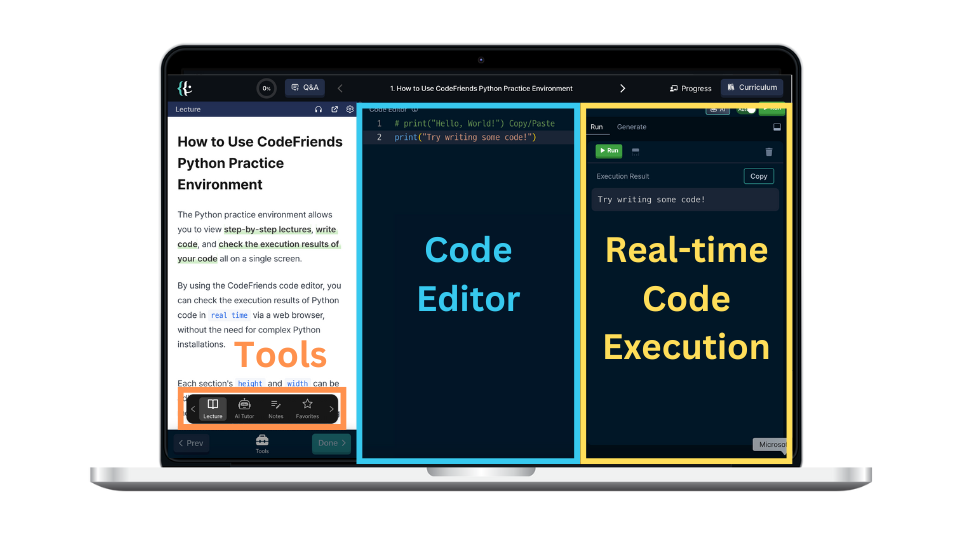Open the Q&A button in top bar
Image resolution: width=960 pixels, height=540 pixels.
[305, 88]
